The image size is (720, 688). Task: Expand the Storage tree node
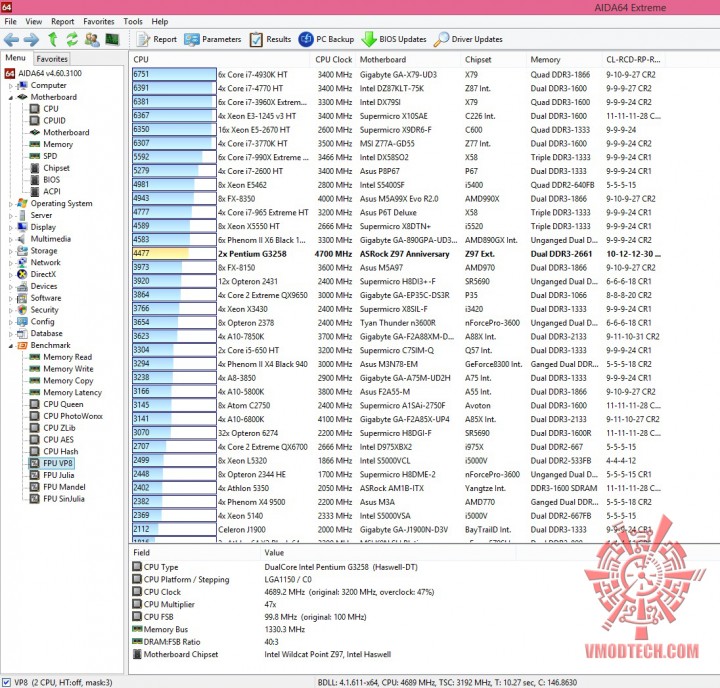11,251
